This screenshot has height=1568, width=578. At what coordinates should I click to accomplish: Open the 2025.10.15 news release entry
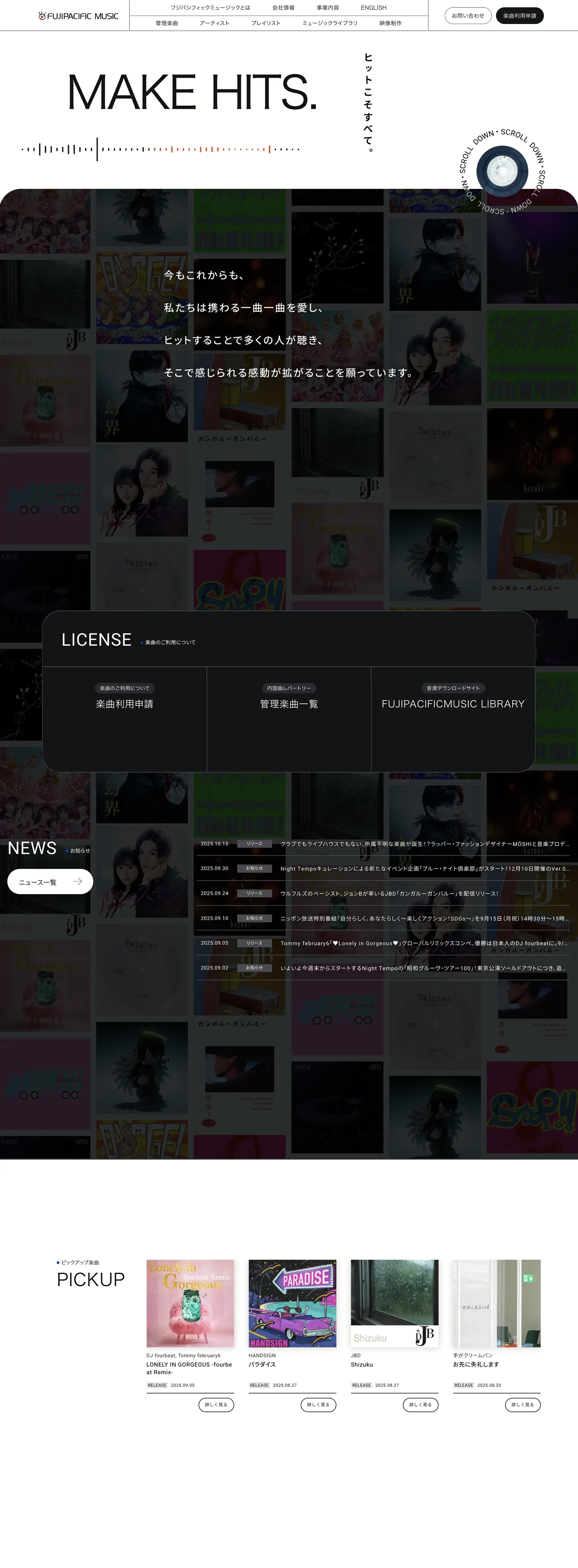(383, 844)
